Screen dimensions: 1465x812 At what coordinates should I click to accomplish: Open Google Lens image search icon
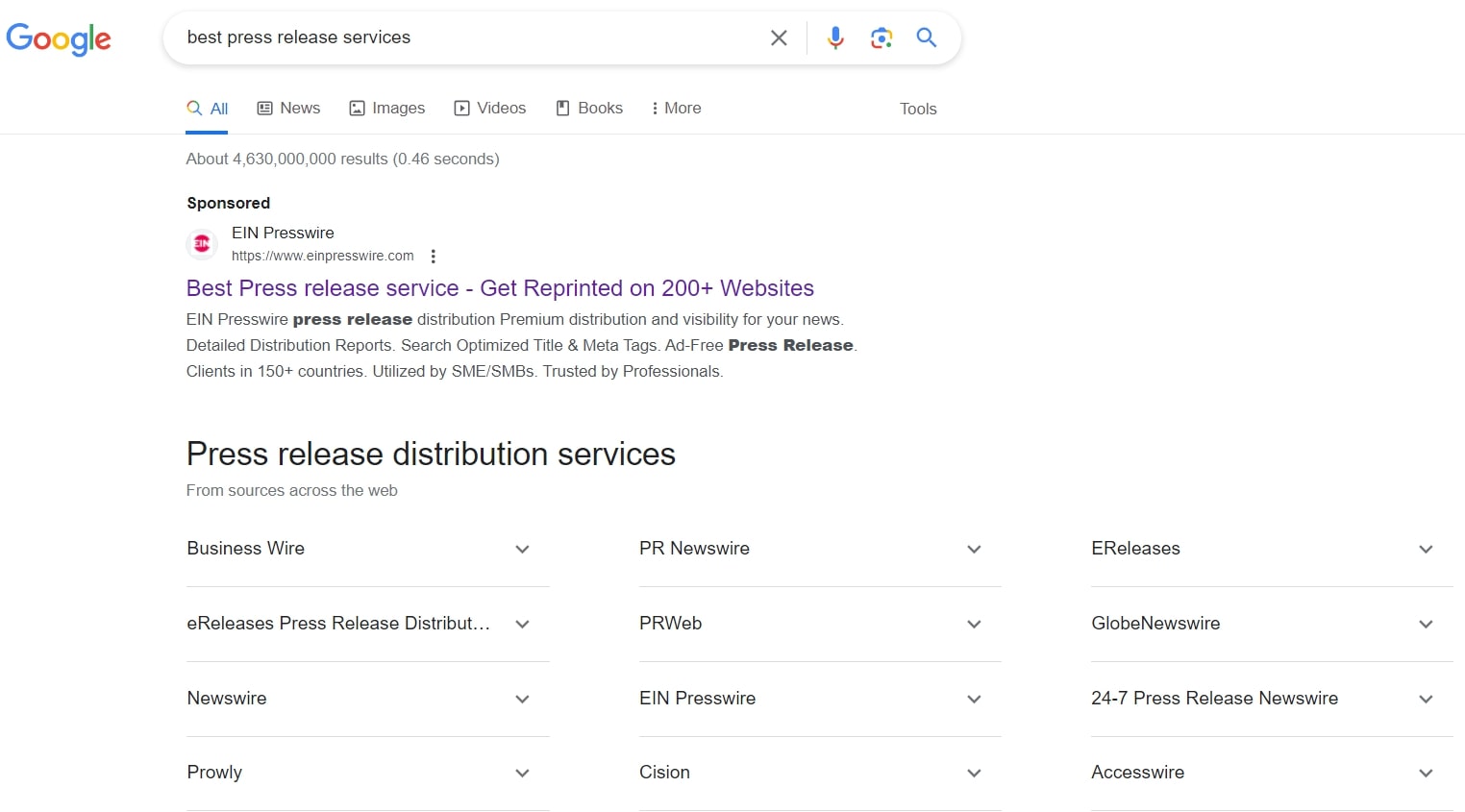[x=881, y=37]
